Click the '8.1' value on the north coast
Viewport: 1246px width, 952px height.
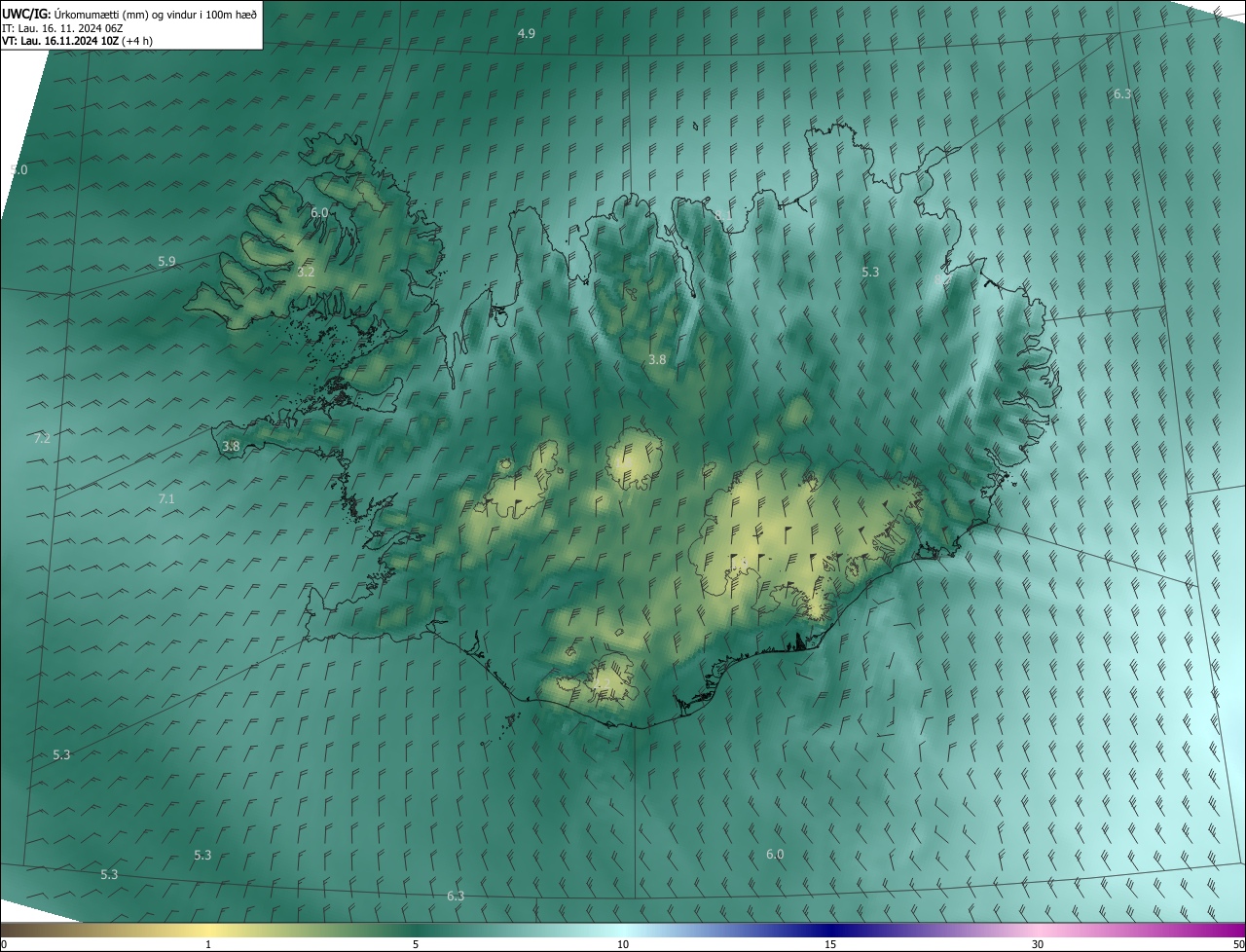pos(721,214)
